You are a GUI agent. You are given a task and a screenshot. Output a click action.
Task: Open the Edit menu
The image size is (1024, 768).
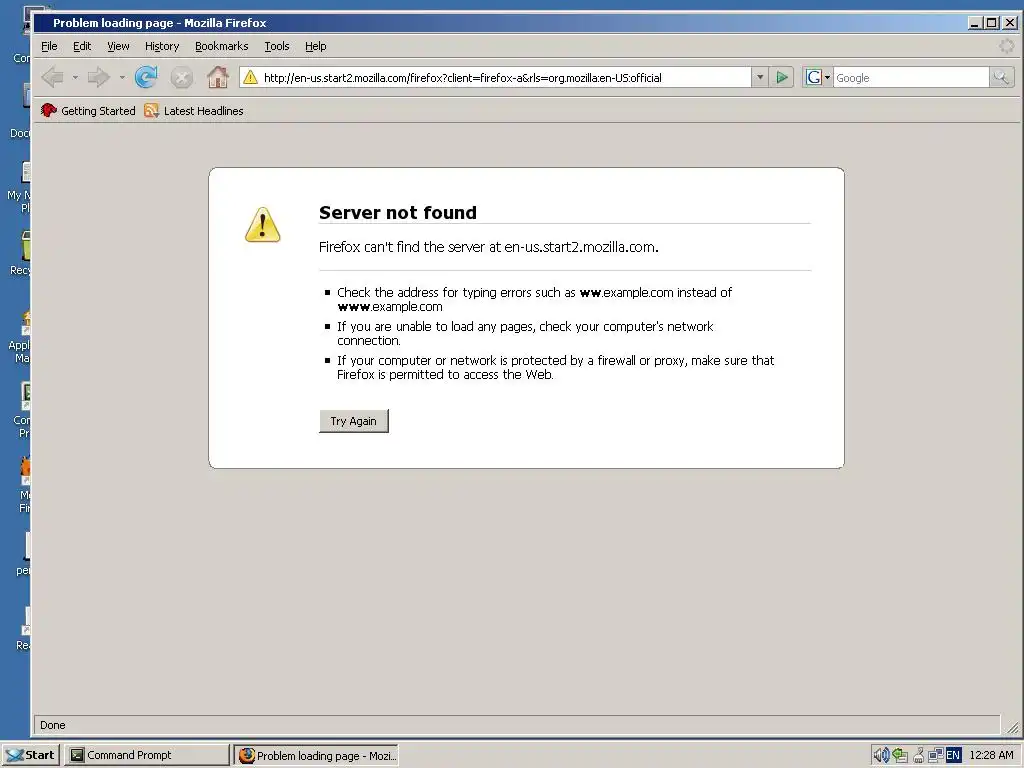click(x=82, y=46)
